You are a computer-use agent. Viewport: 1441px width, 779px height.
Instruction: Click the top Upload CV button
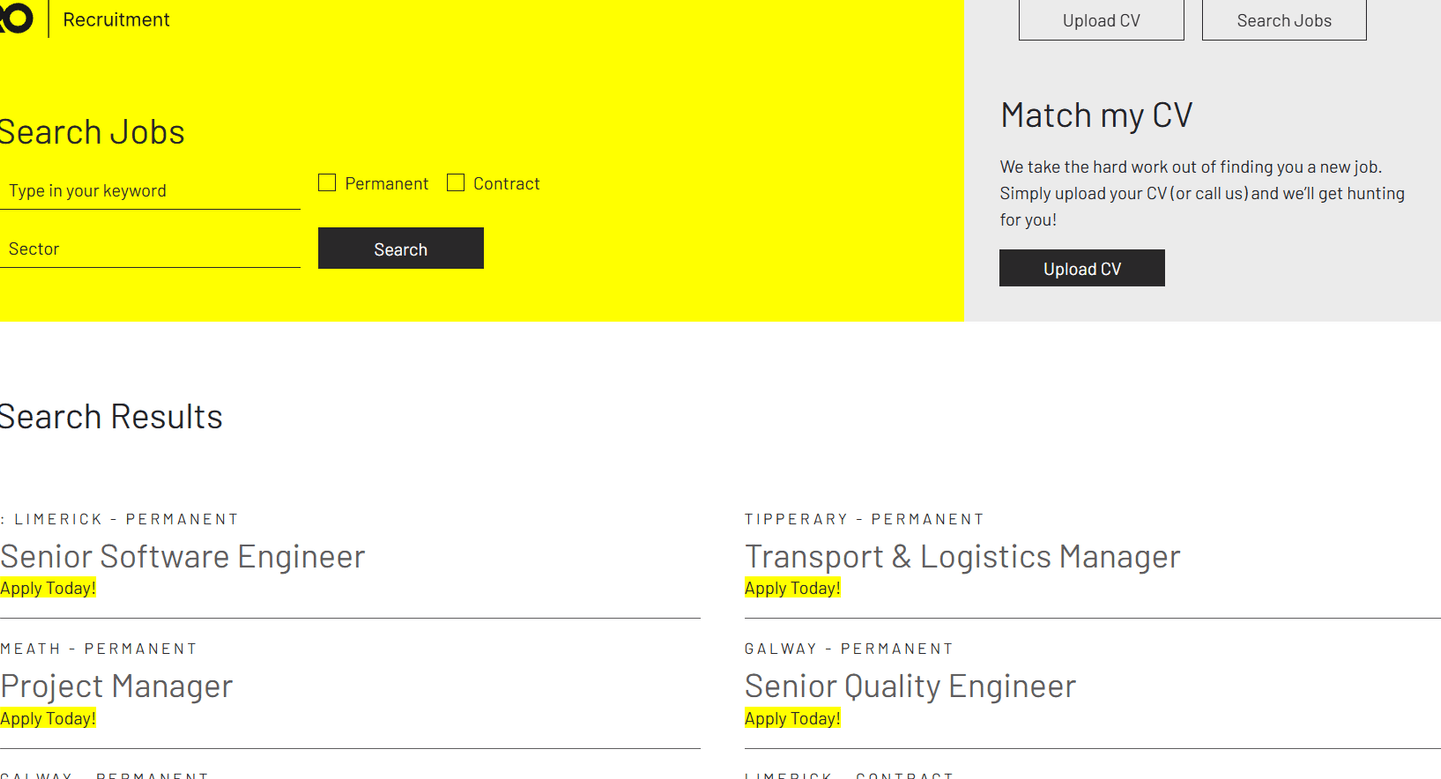tap(1101, 21)
